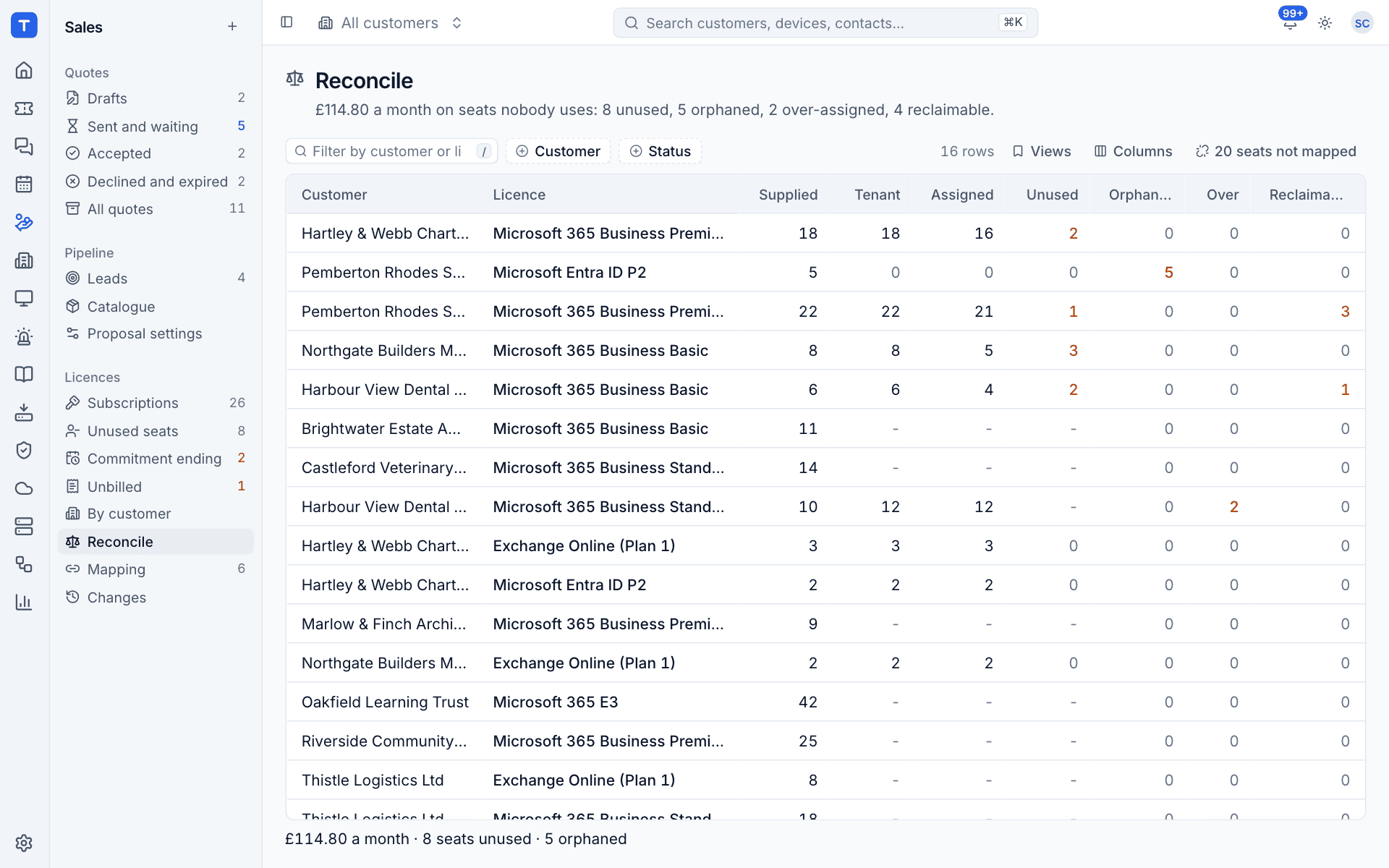This screenshot has width=1389, height=868.
Task: Open the settings gear icon
Action: click(x=24, y=843)
